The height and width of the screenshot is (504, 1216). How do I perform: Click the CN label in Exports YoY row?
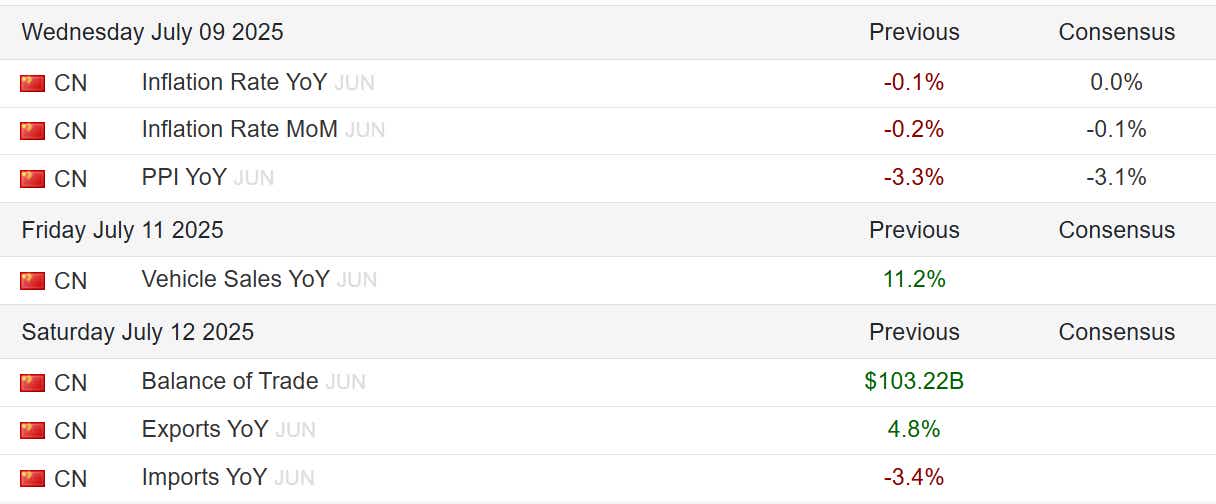tap(71, 431)
